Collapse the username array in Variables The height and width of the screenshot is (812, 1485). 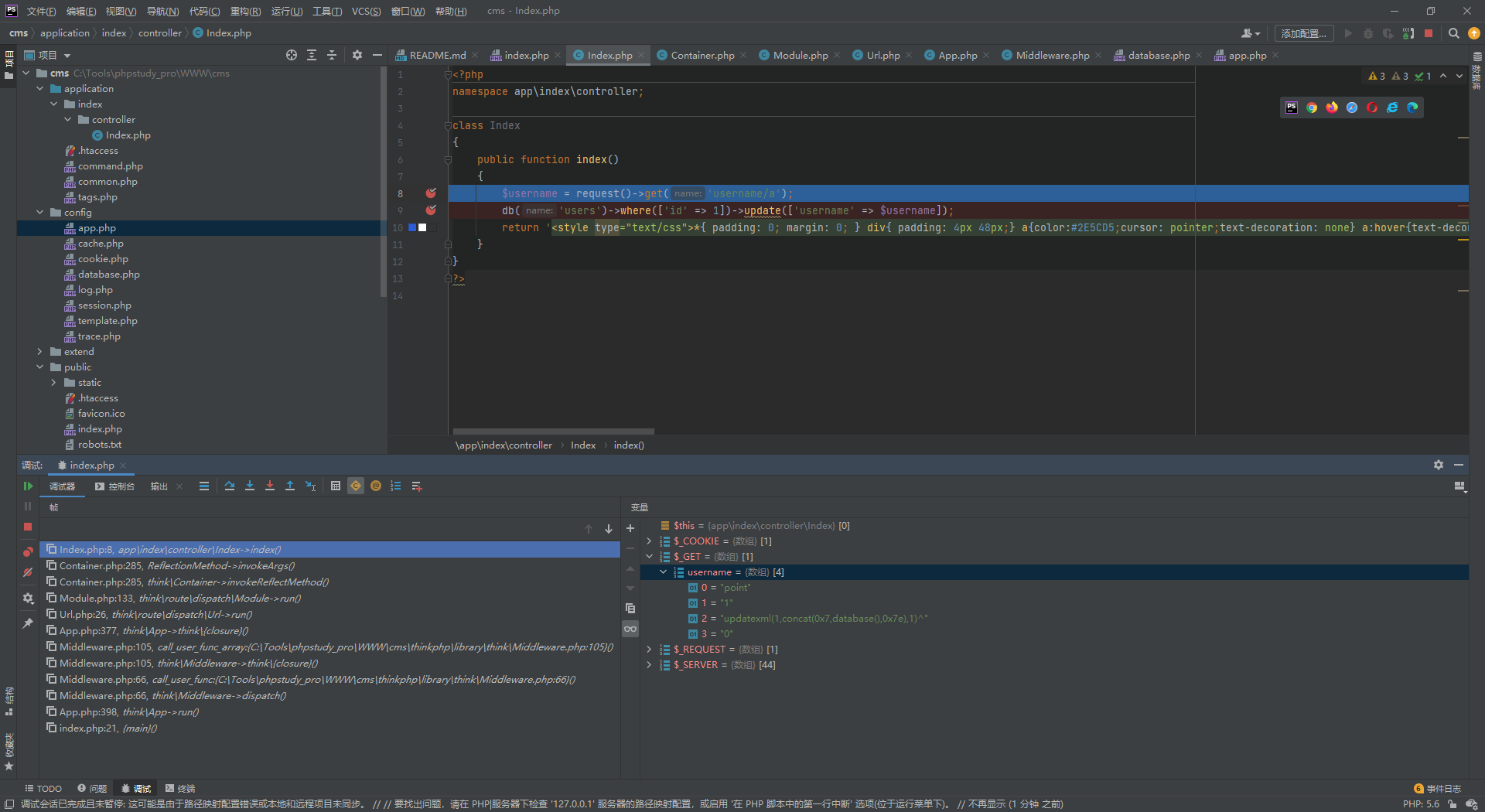pos(663,572)
